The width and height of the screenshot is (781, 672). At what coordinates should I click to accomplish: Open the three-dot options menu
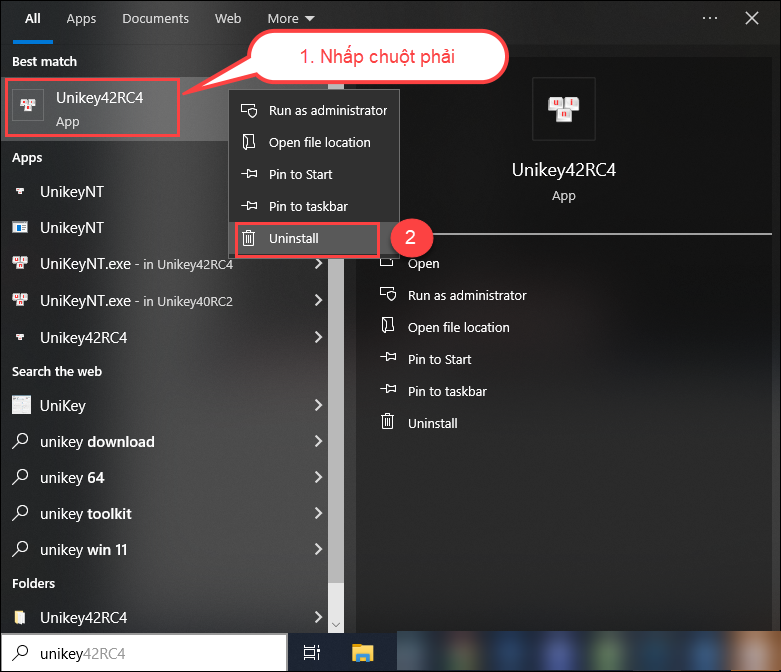(710, 18)
